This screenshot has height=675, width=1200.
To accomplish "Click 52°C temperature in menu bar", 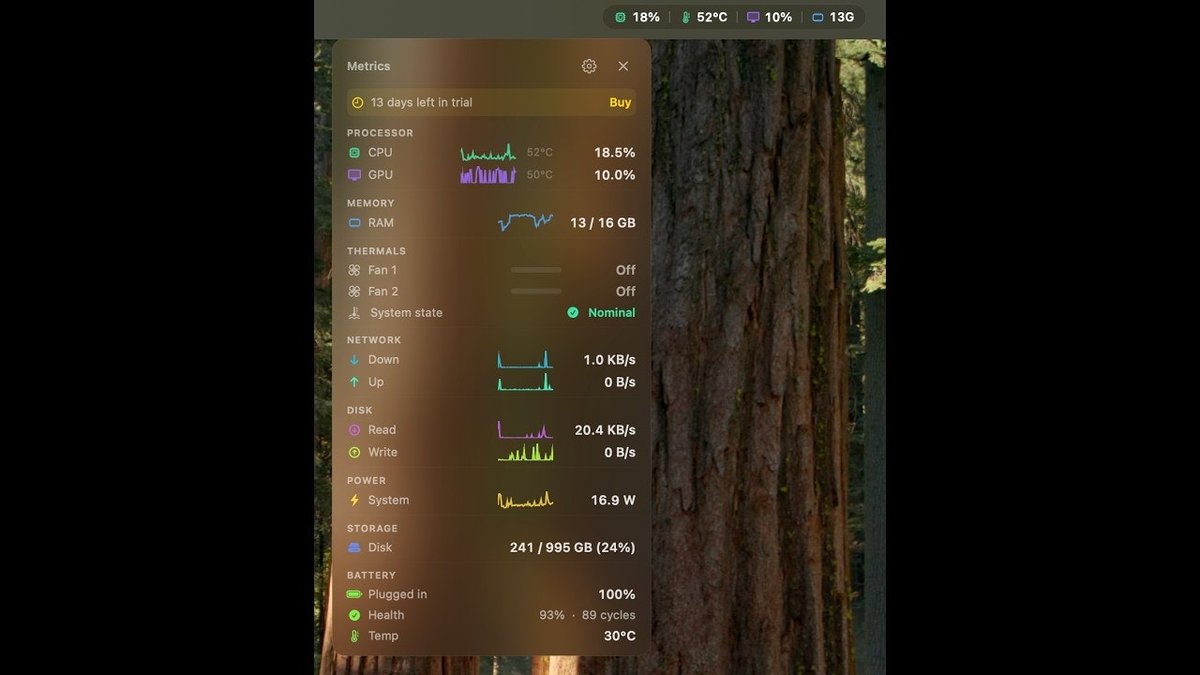I will click(x=704, y=17).
